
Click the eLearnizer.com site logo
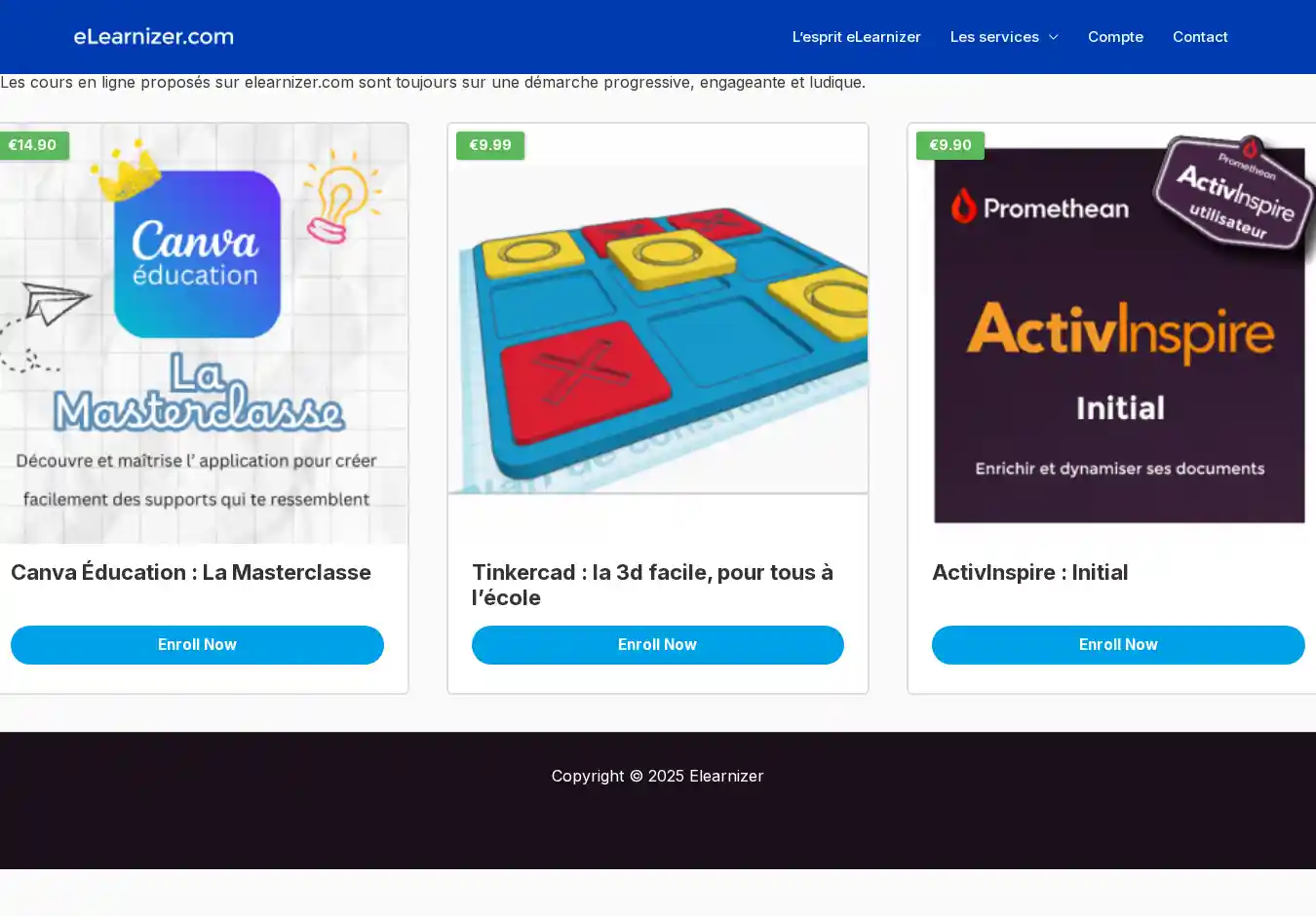154,37
